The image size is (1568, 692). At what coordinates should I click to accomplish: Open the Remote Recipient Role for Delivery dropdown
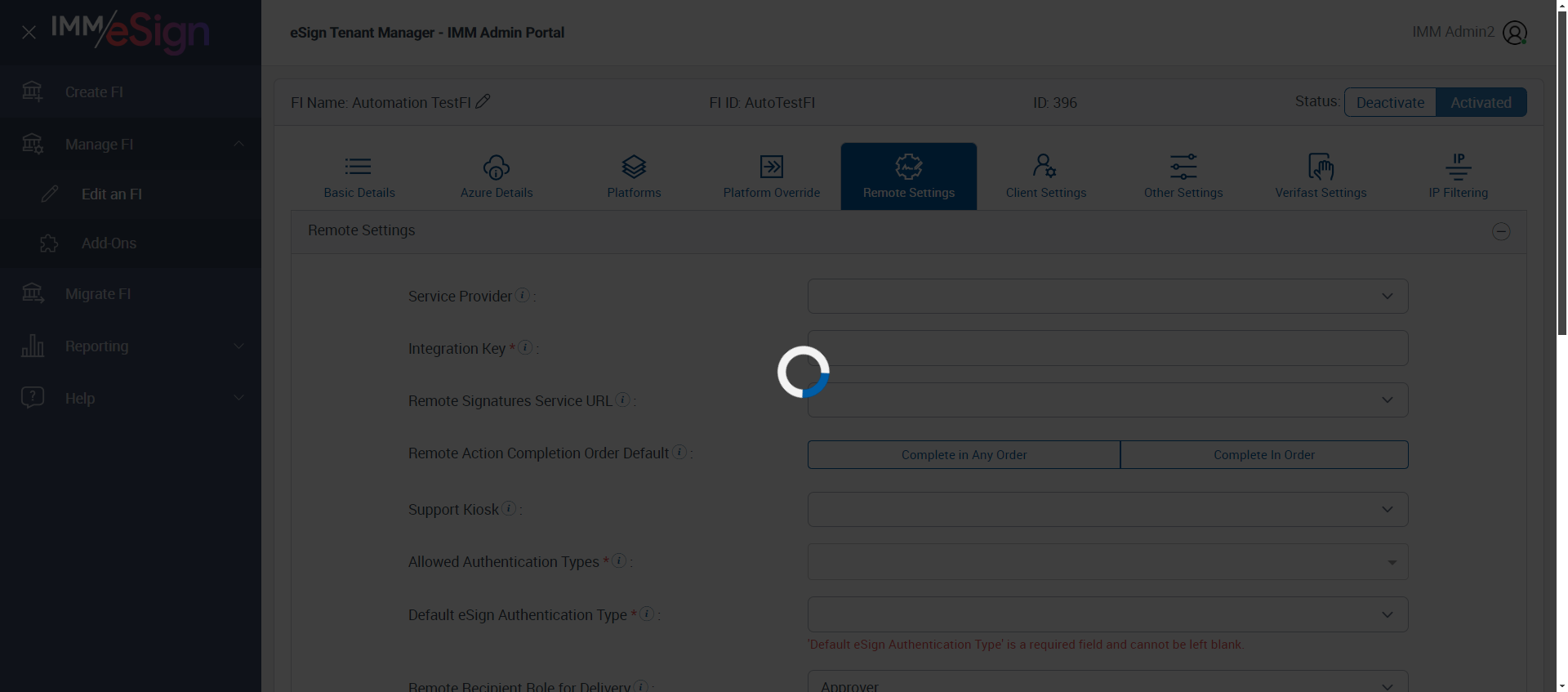[x=1108, y=682]
